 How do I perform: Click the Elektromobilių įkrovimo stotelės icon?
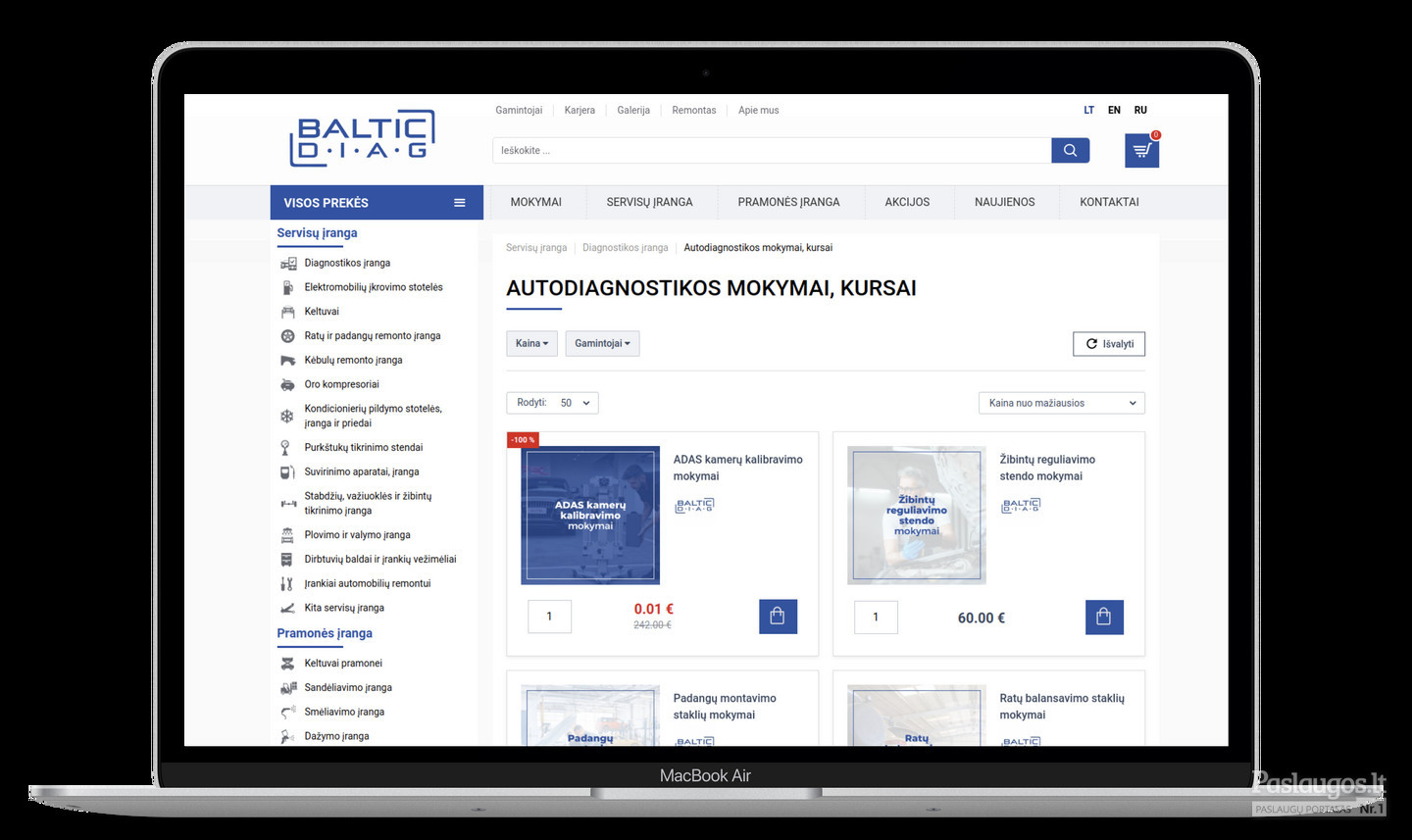coord(287,287)
